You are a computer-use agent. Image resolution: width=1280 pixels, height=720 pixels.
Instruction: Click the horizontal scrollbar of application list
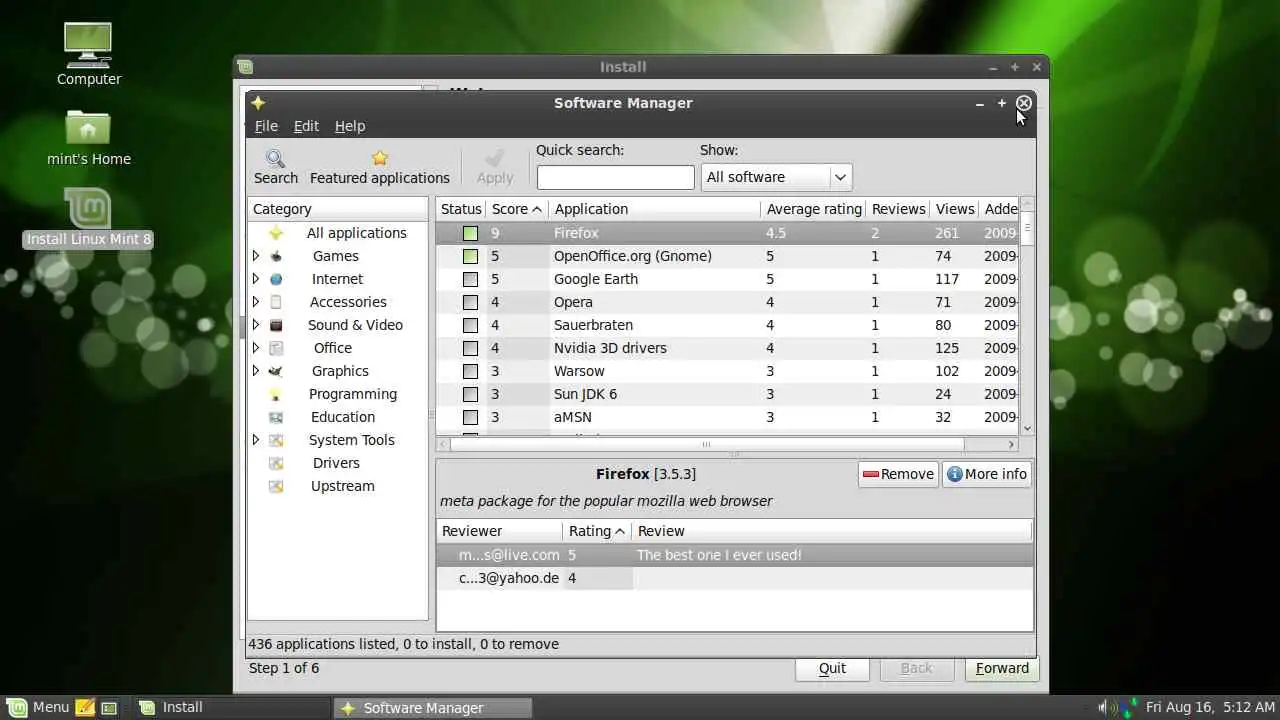tap(706, 444)
